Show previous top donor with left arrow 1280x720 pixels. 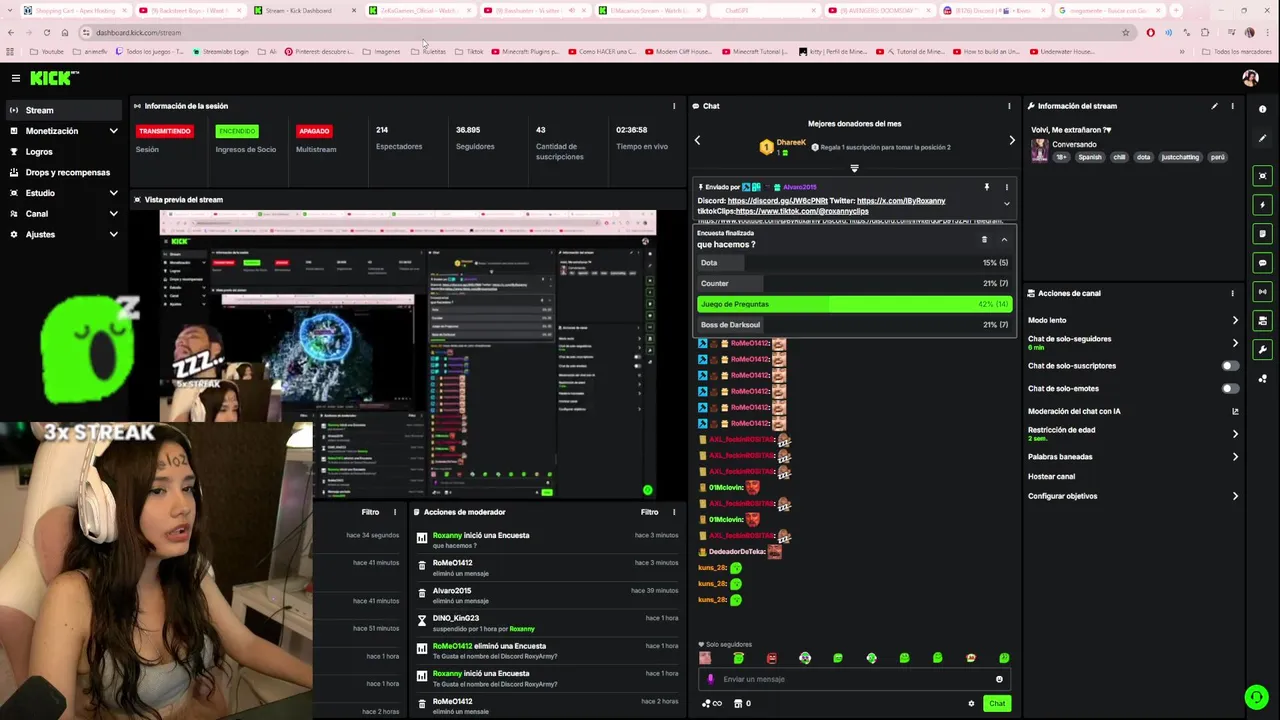pyautogui.click(x=698, y=141)
